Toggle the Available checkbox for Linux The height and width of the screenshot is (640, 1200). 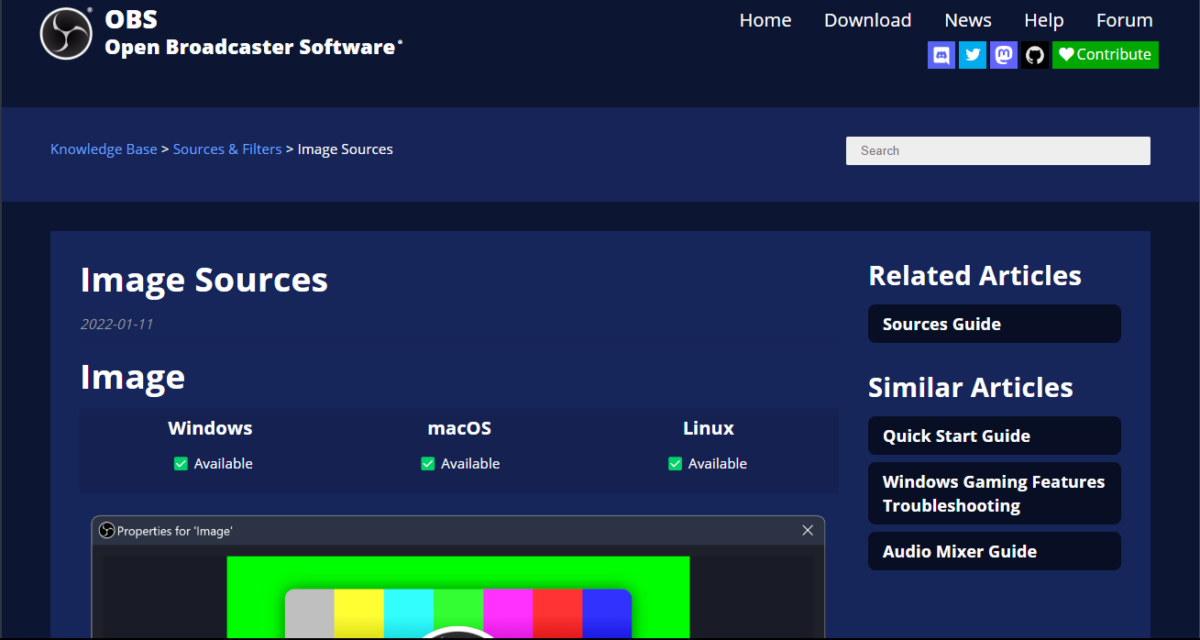675,463
